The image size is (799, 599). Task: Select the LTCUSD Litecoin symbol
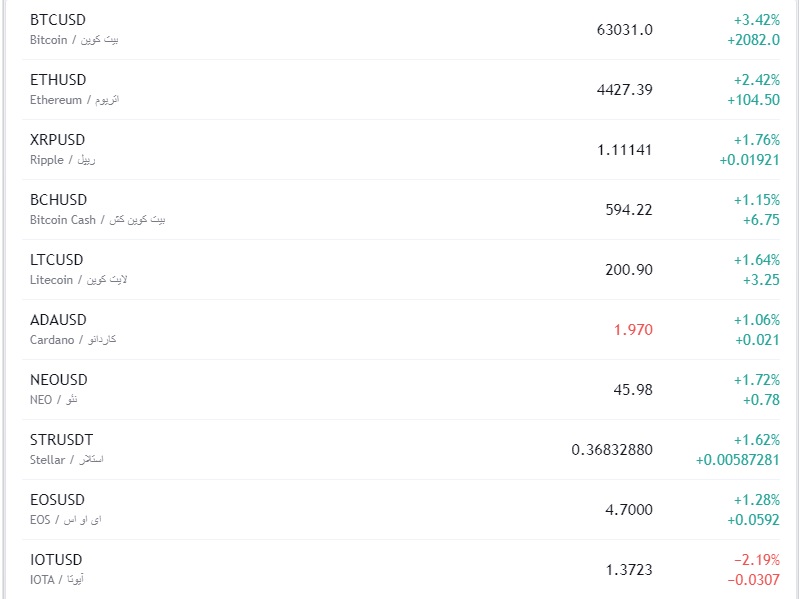pos(57,260)
